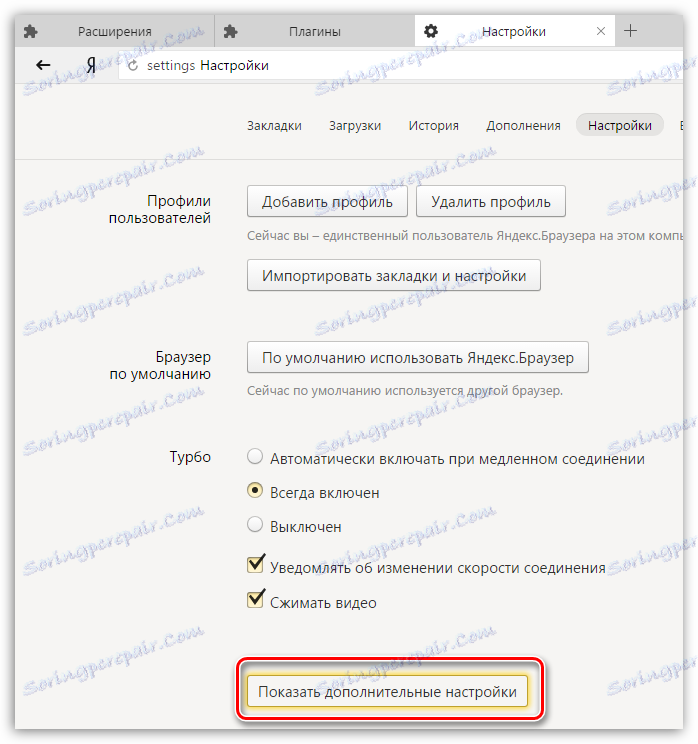The height and width of the screenshot is (744, 698).
Task: Click text starting "Сейчас вы – единственный пользователь"
Action: 465,236
